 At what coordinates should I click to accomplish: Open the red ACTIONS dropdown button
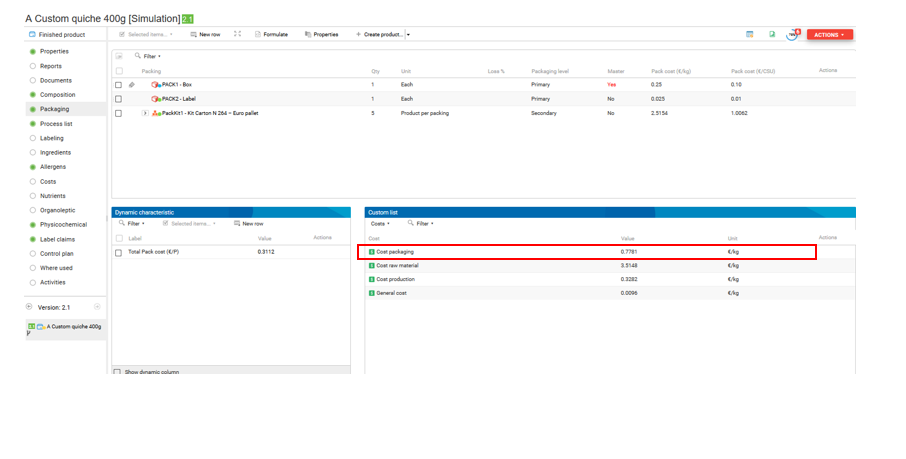pos(830,35)
